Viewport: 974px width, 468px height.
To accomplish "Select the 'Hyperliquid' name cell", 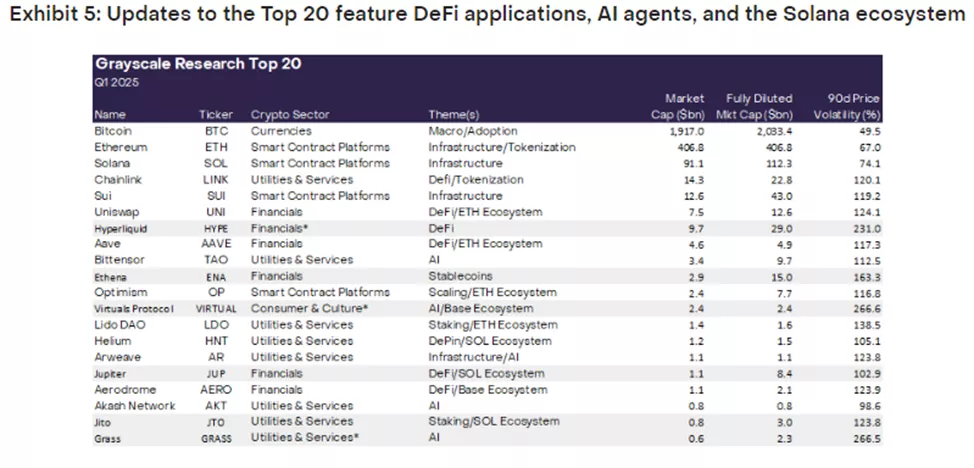I will point(121,228).
